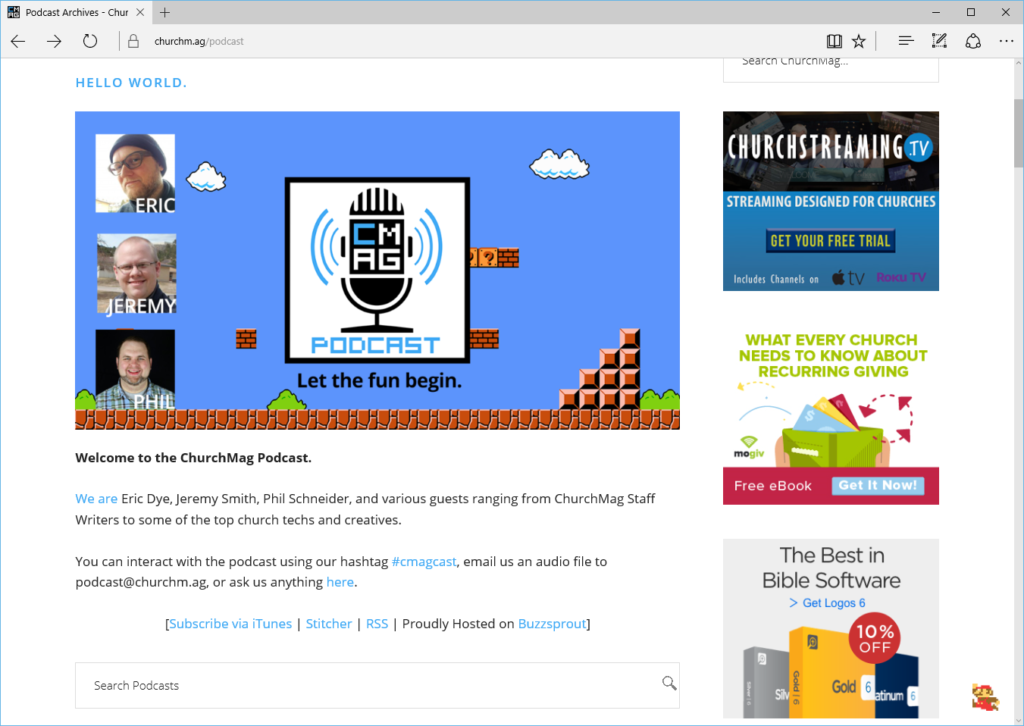Screen dimensions: 1024x726
Task: Open Reading view from the toolbar
Action: coord(834,41)
